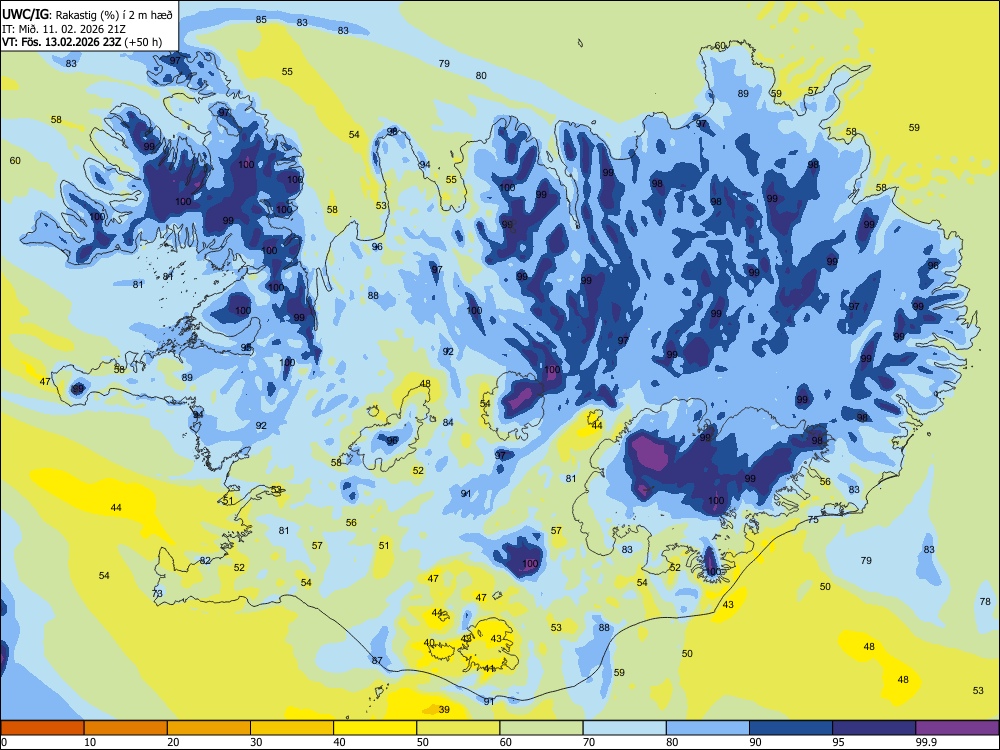Click the '90' legend scale label at bottom
Viewport: 1000px width, 750px height.
coord(755,742)
